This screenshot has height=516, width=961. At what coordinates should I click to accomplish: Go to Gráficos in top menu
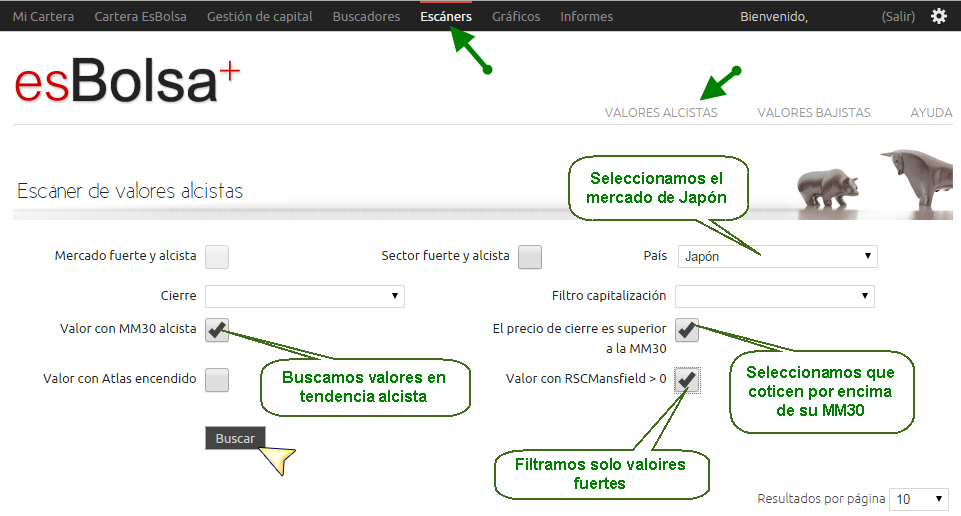(x=516, y=16)
